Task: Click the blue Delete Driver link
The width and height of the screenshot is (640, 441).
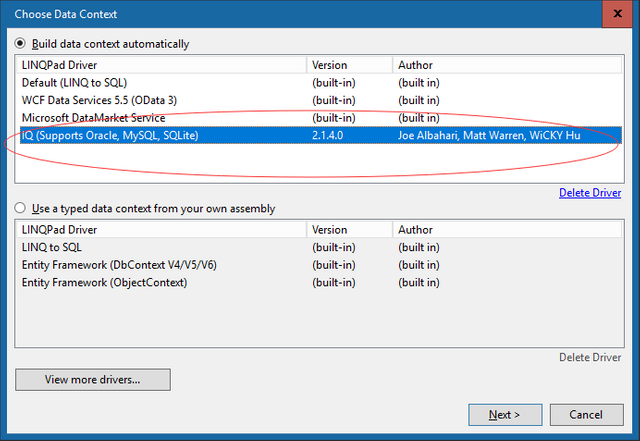Action: tap(590, 193)
